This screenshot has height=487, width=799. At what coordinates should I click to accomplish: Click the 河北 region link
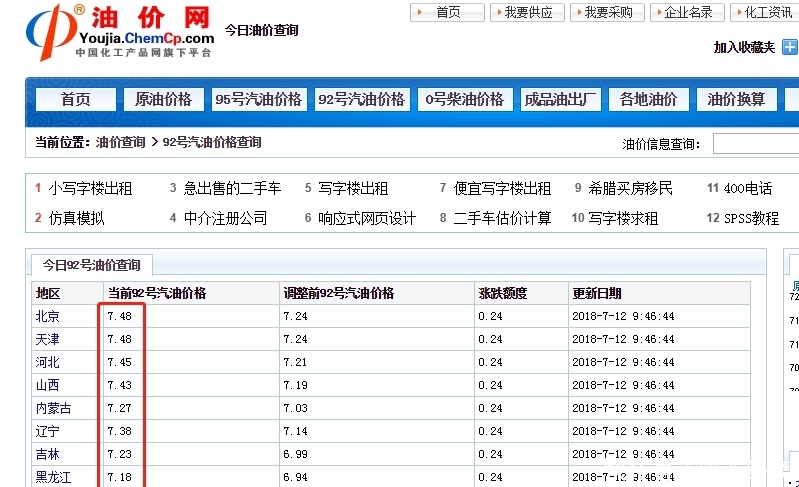point(47,362)
